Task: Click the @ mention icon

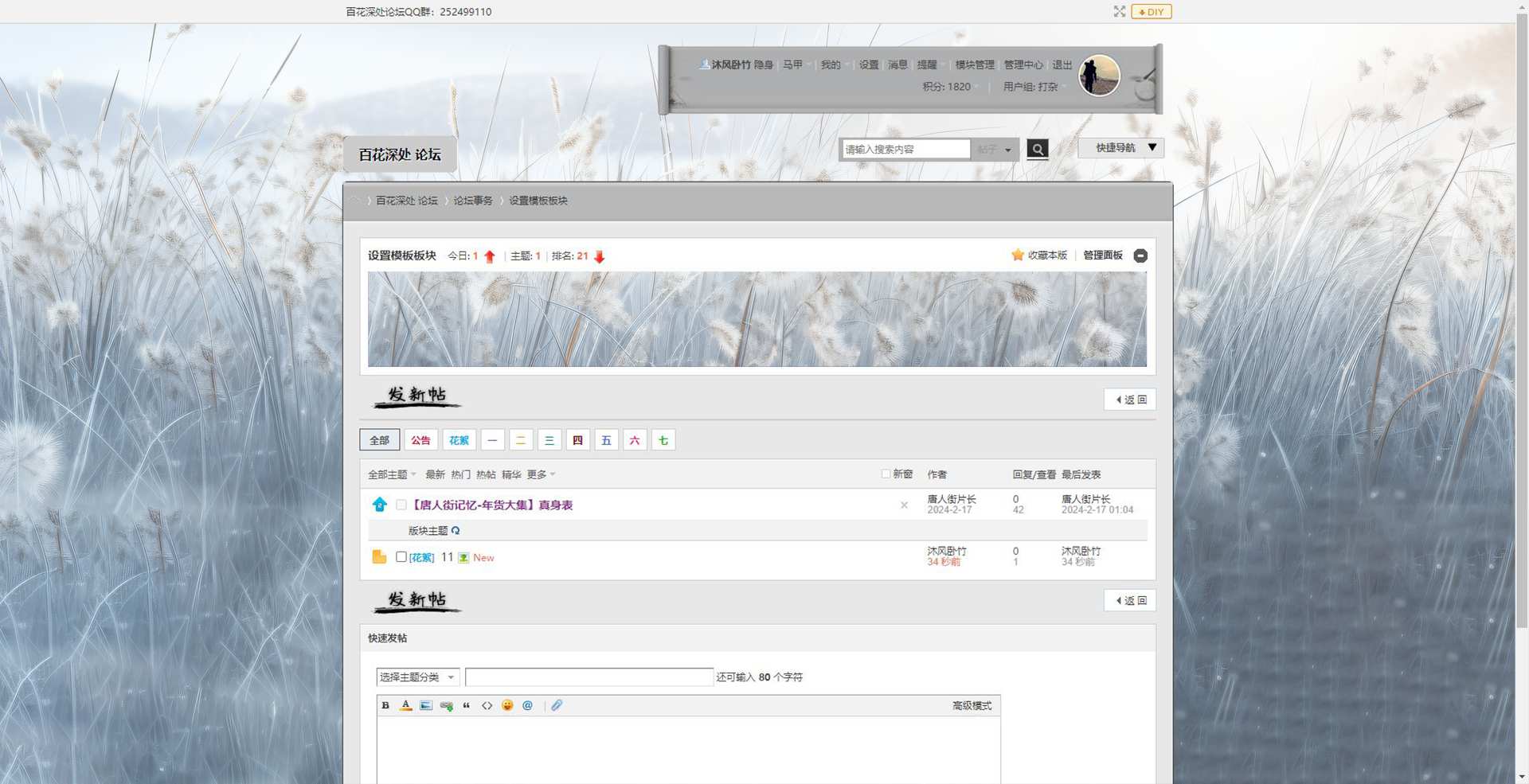Action: coord(527,706)
